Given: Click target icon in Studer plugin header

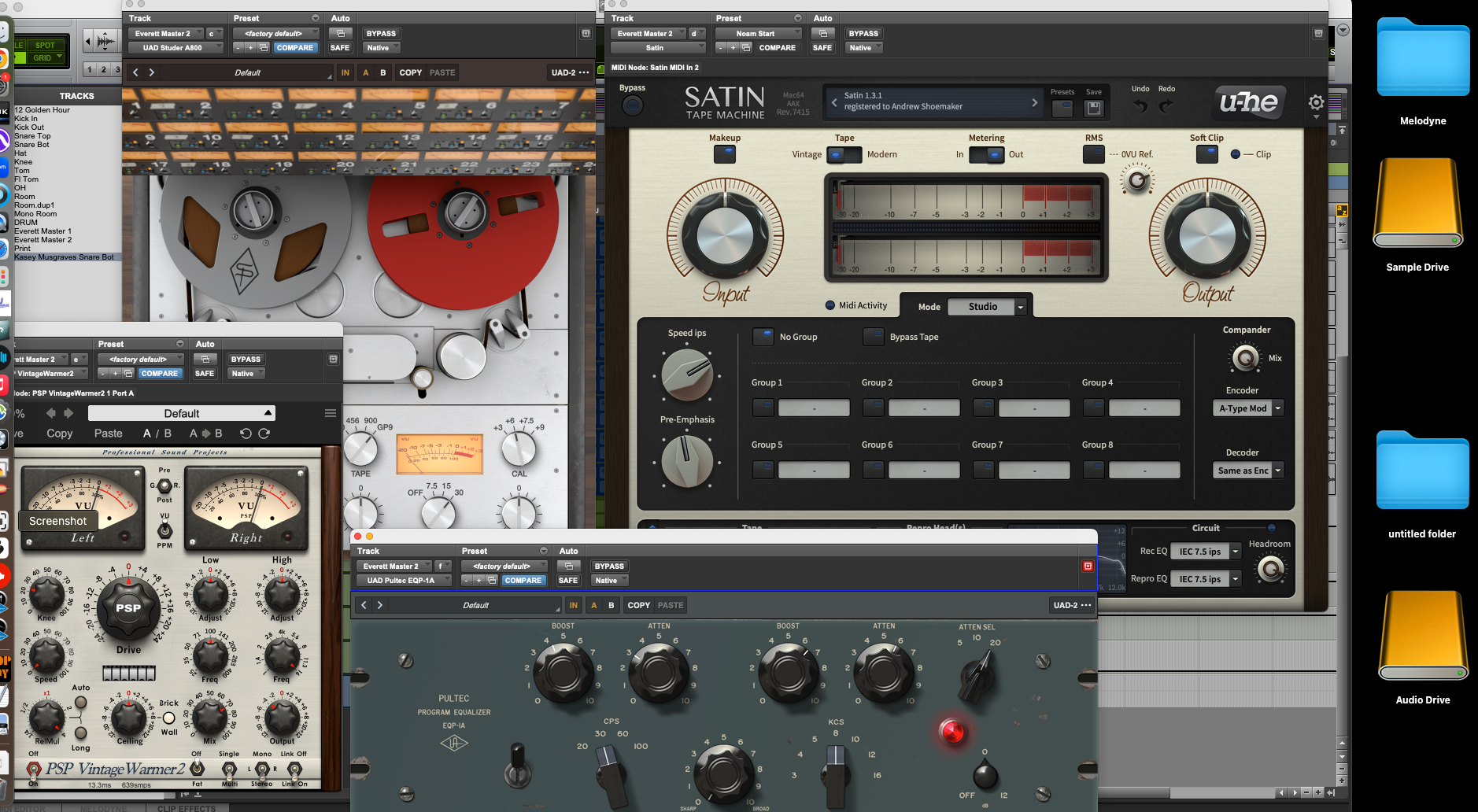Looking at the screenshot, I should tap(586, 33).
